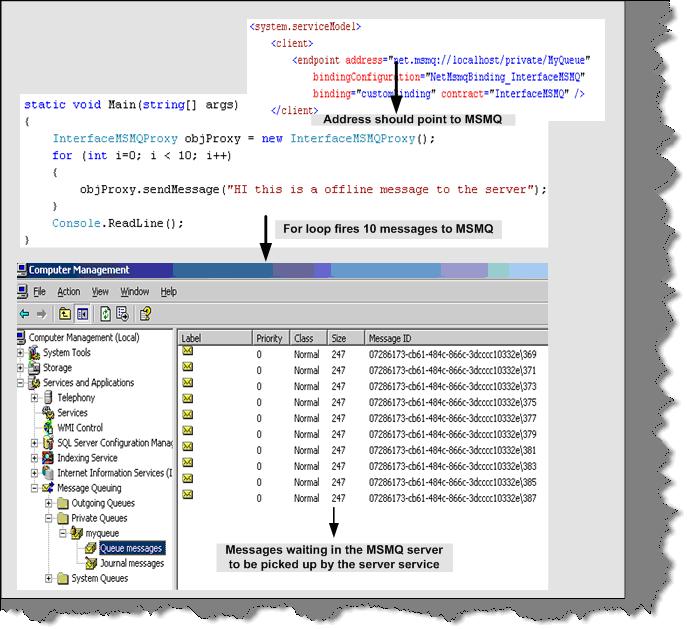687x629 pixels.
Task: Select message ID ending in \373
Action: click(453, 386)
